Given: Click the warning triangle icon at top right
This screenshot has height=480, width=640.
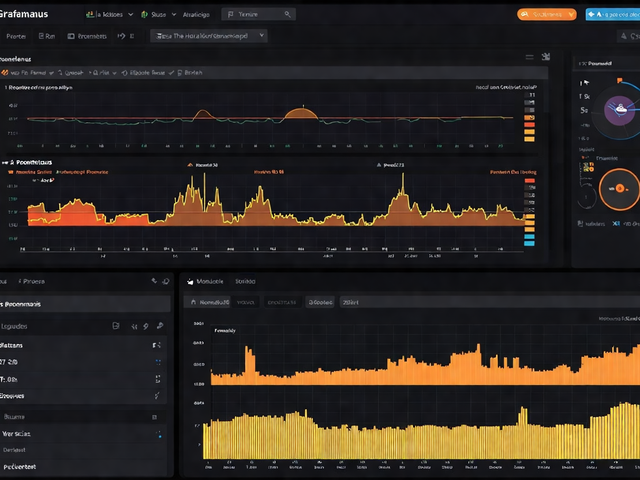Looking at the screenshot, I should [624, 36].
